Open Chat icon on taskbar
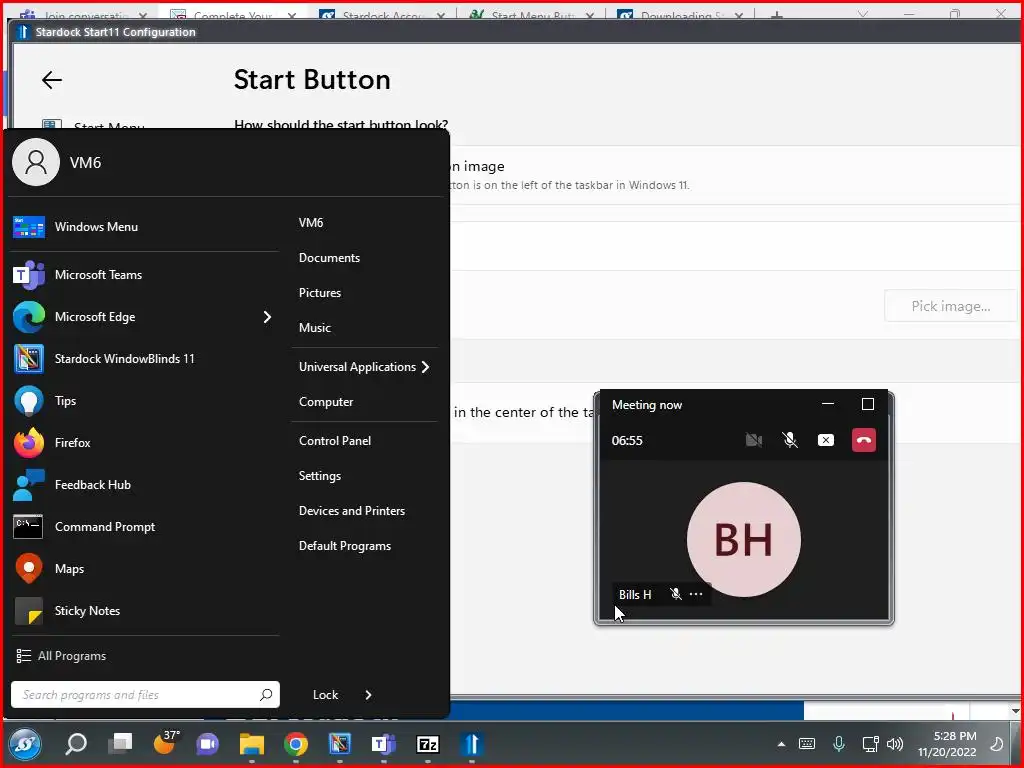Image resolution: width=1024 pixels, height=768 pixels. coord(208,744)
